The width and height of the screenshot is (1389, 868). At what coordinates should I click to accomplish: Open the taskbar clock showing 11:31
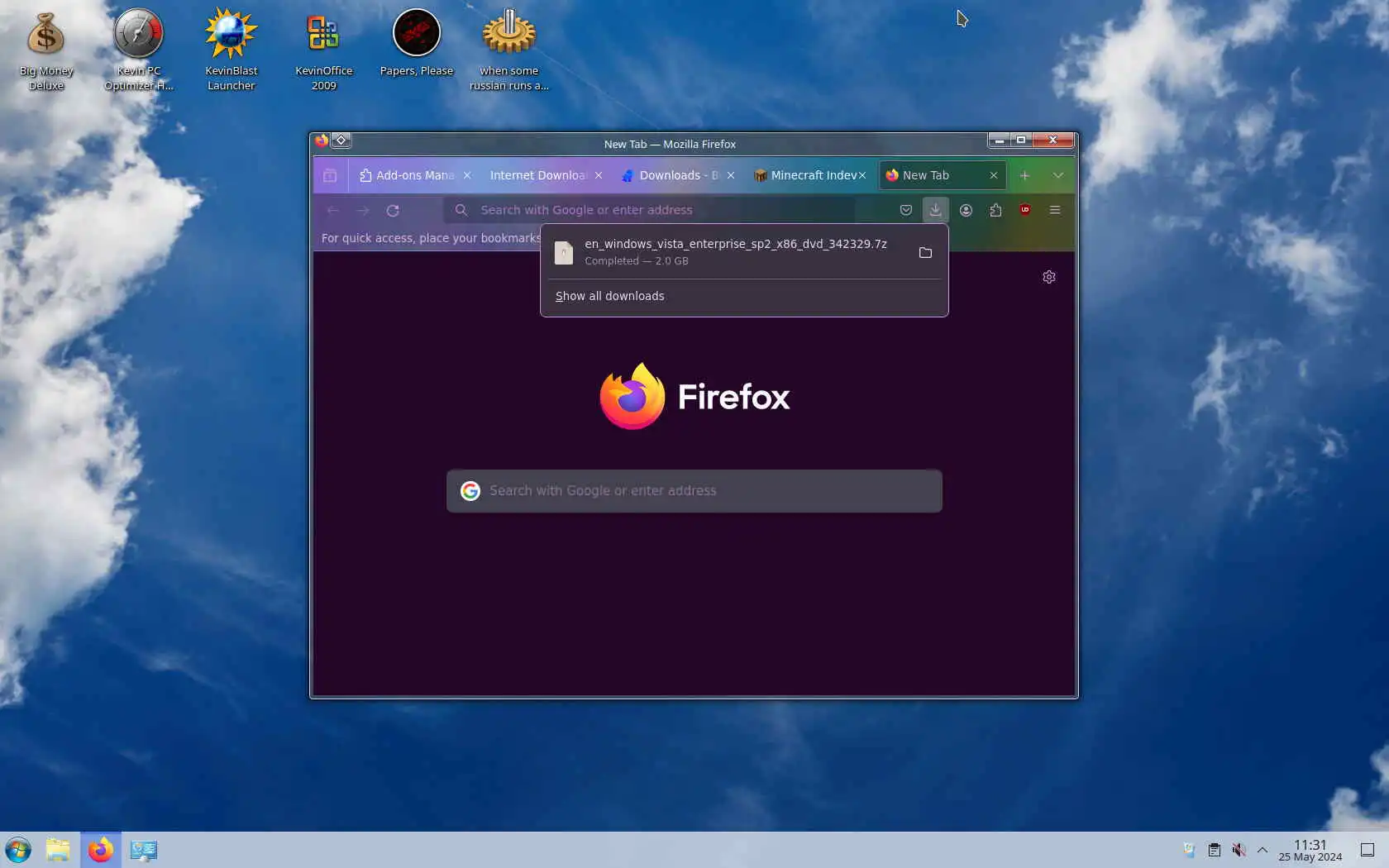pos(1310,850)
